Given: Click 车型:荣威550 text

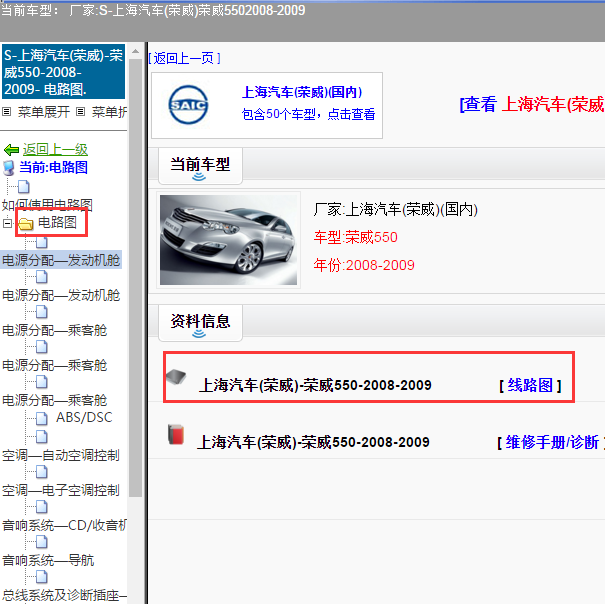Looking at the screenshot, I should pyautogui.click(x=355, y=237).
